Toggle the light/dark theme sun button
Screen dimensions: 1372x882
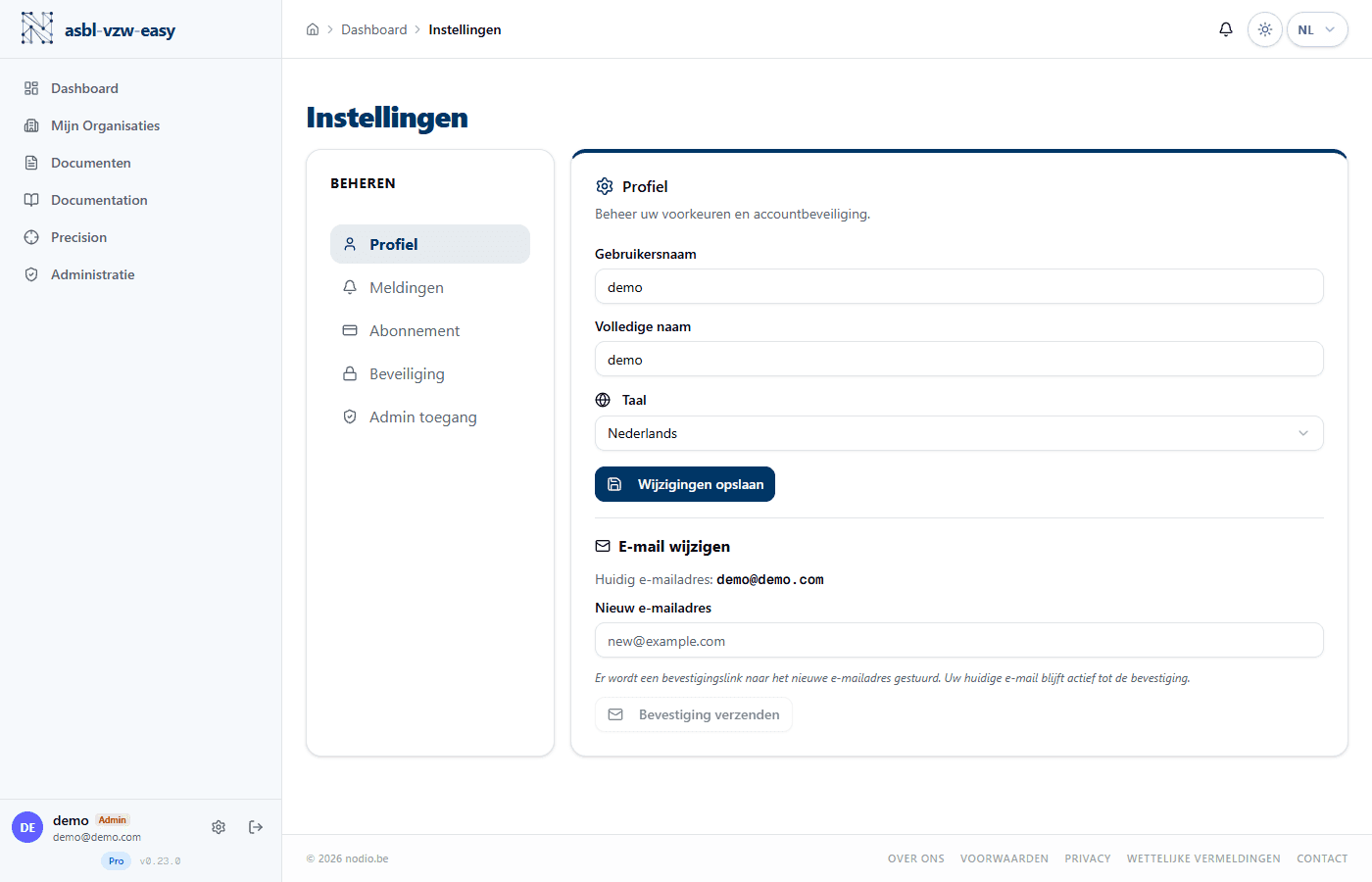coord(1265,29)
